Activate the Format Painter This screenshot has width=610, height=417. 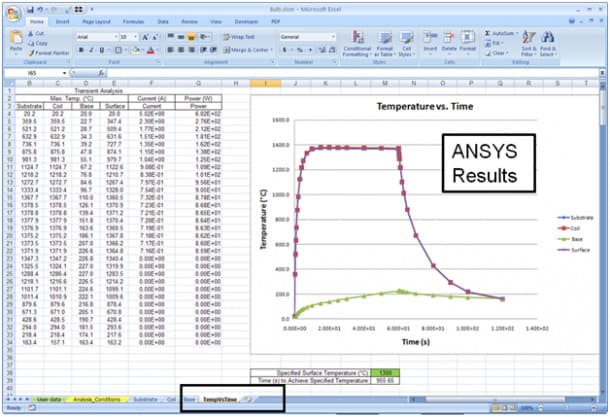[48, 53]
